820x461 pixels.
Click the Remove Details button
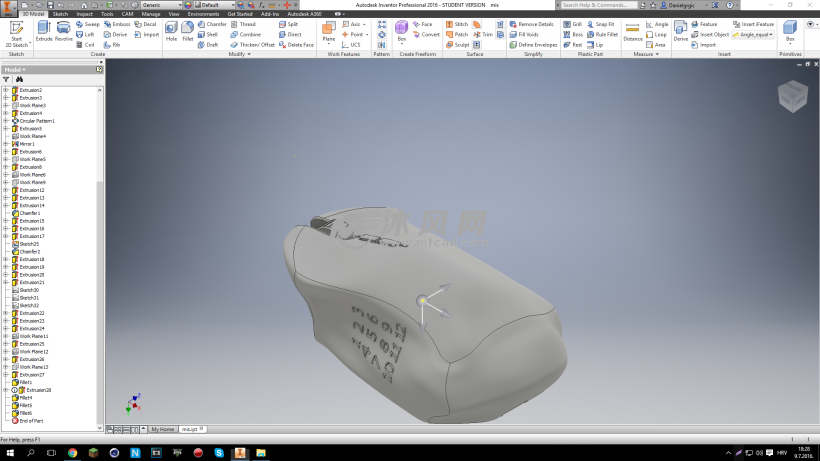(x=535, y=24)
